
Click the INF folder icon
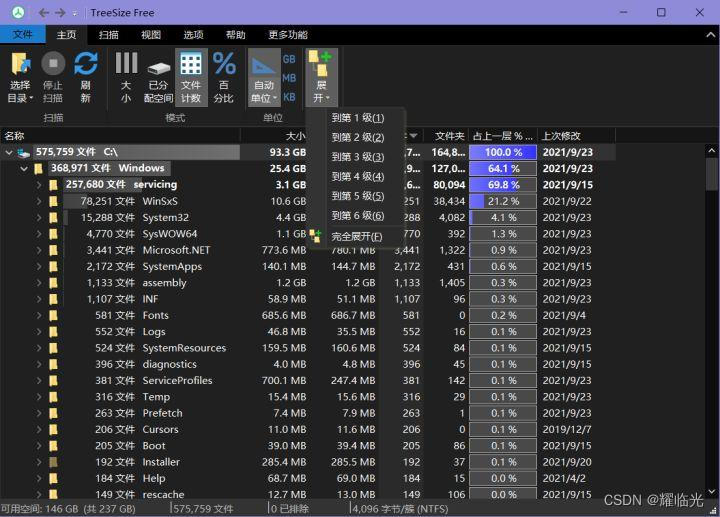click(53, 299)
